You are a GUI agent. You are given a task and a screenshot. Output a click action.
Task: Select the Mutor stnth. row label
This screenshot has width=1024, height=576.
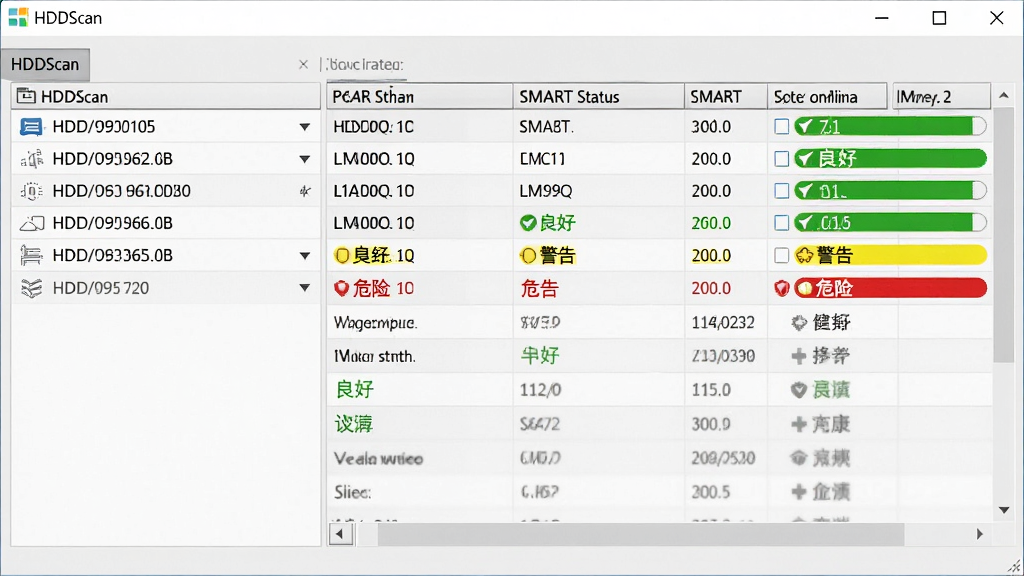click(374, 357)
